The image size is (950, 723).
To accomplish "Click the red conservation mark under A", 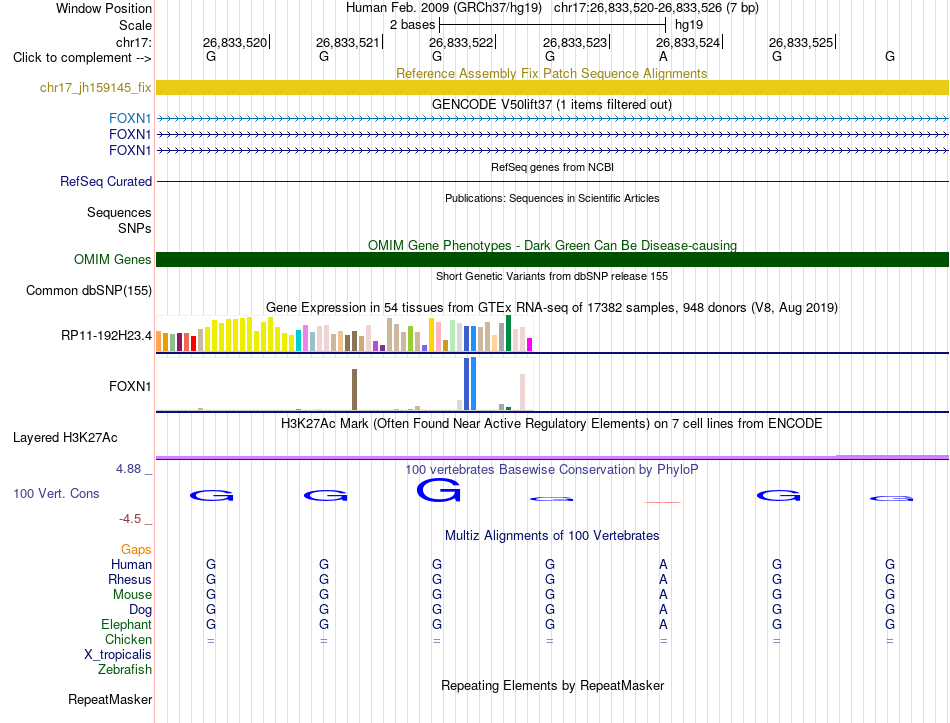I will click(x=663, y=502).
